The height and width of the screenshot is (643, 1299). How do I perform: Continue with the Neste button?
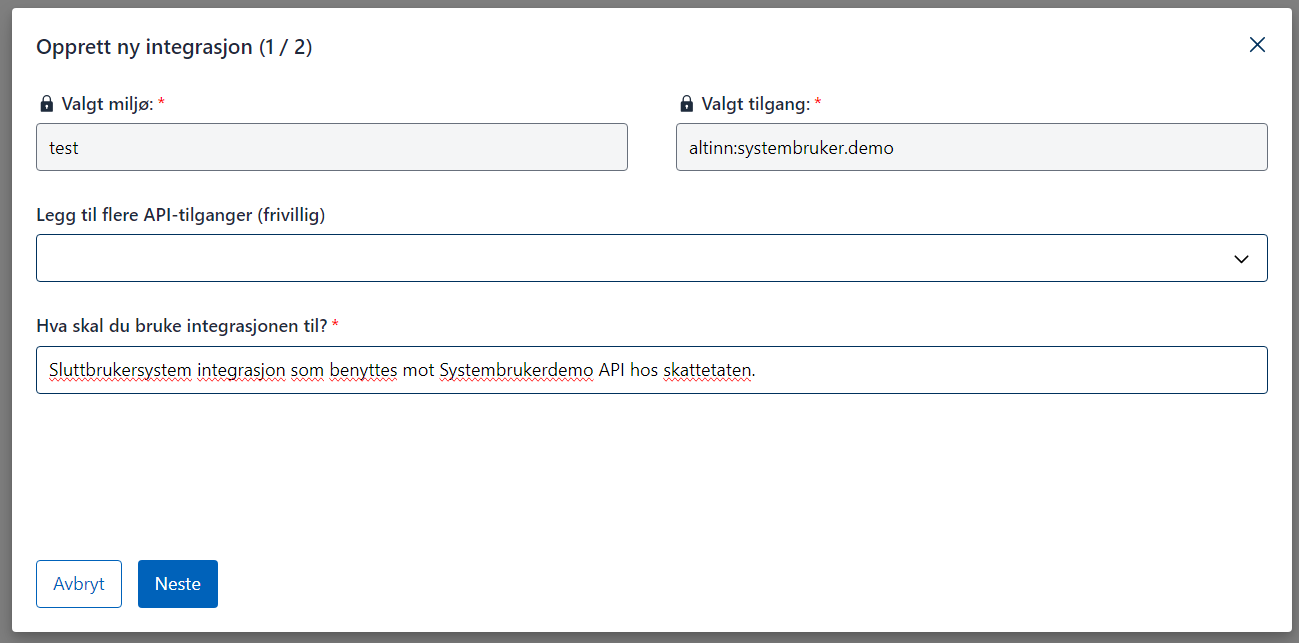tap(178, 584)
